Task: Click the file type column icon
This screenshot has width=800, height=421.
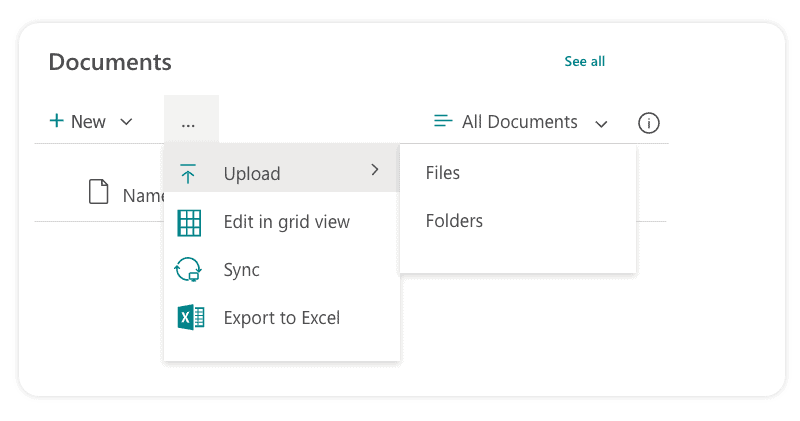Action: pyautogui.click(x=98, y=191)
